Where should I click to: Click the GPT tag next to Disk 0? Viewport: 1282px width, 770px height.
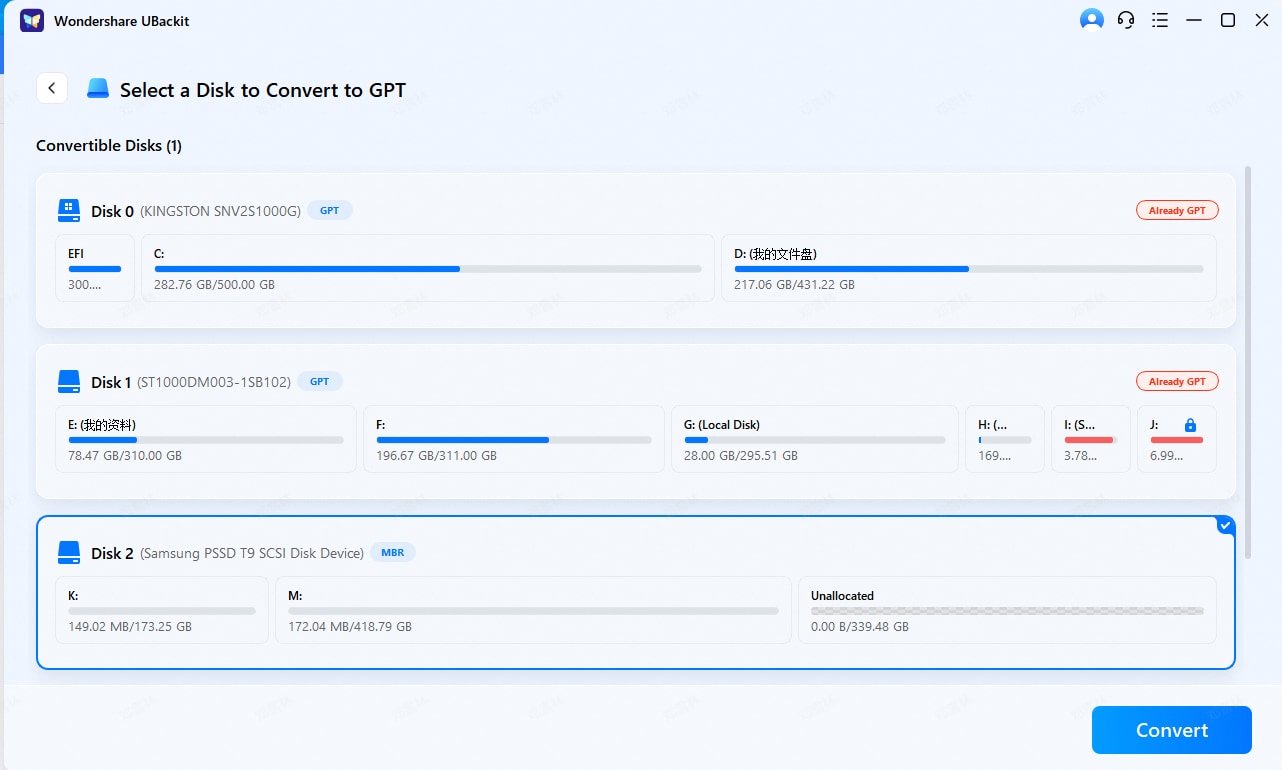click(330, 211)
